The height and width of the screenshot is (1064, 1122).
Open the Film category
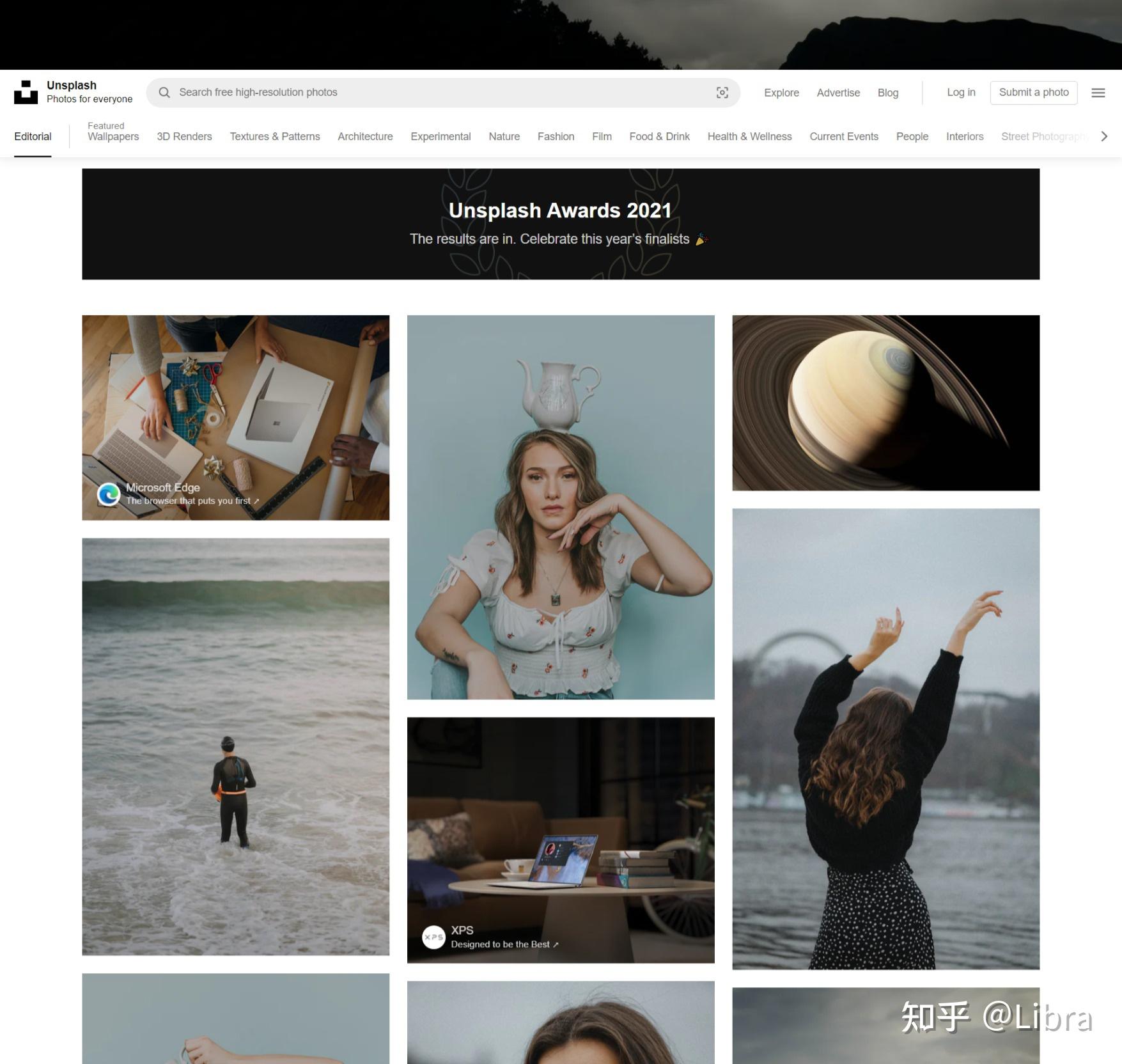[601, 136]
